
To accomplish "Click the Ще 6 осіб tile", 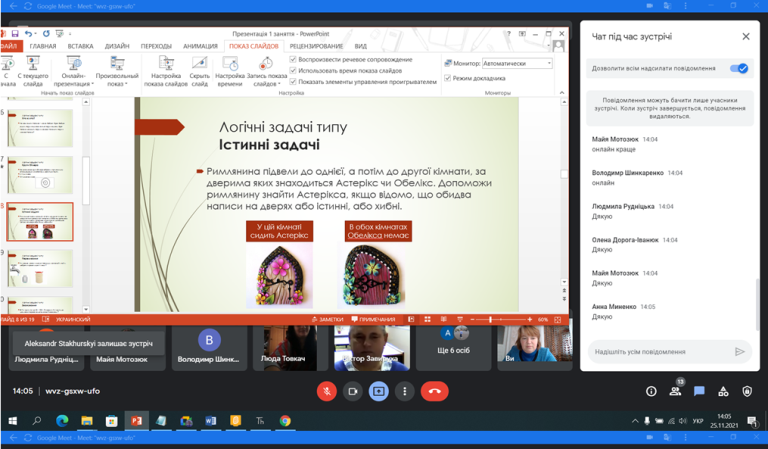I will coord(454,347).
